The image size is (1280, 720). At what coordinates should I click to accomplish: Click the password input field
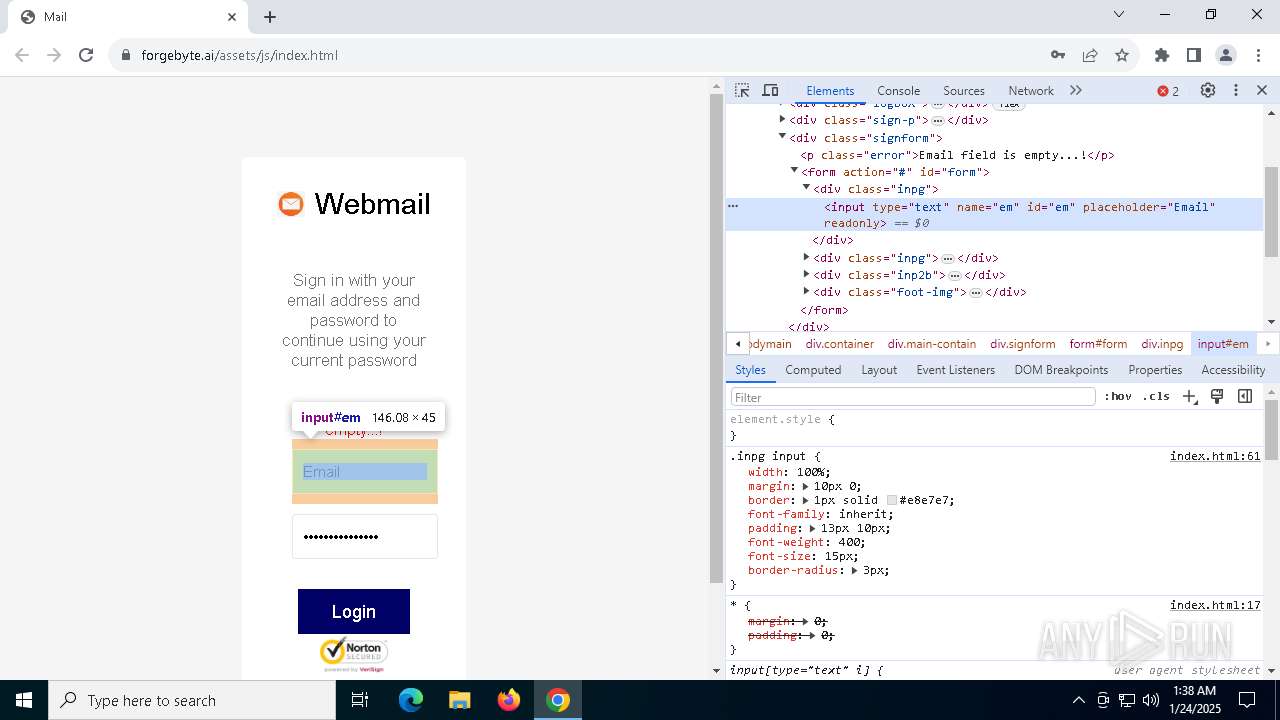(365, 536)
